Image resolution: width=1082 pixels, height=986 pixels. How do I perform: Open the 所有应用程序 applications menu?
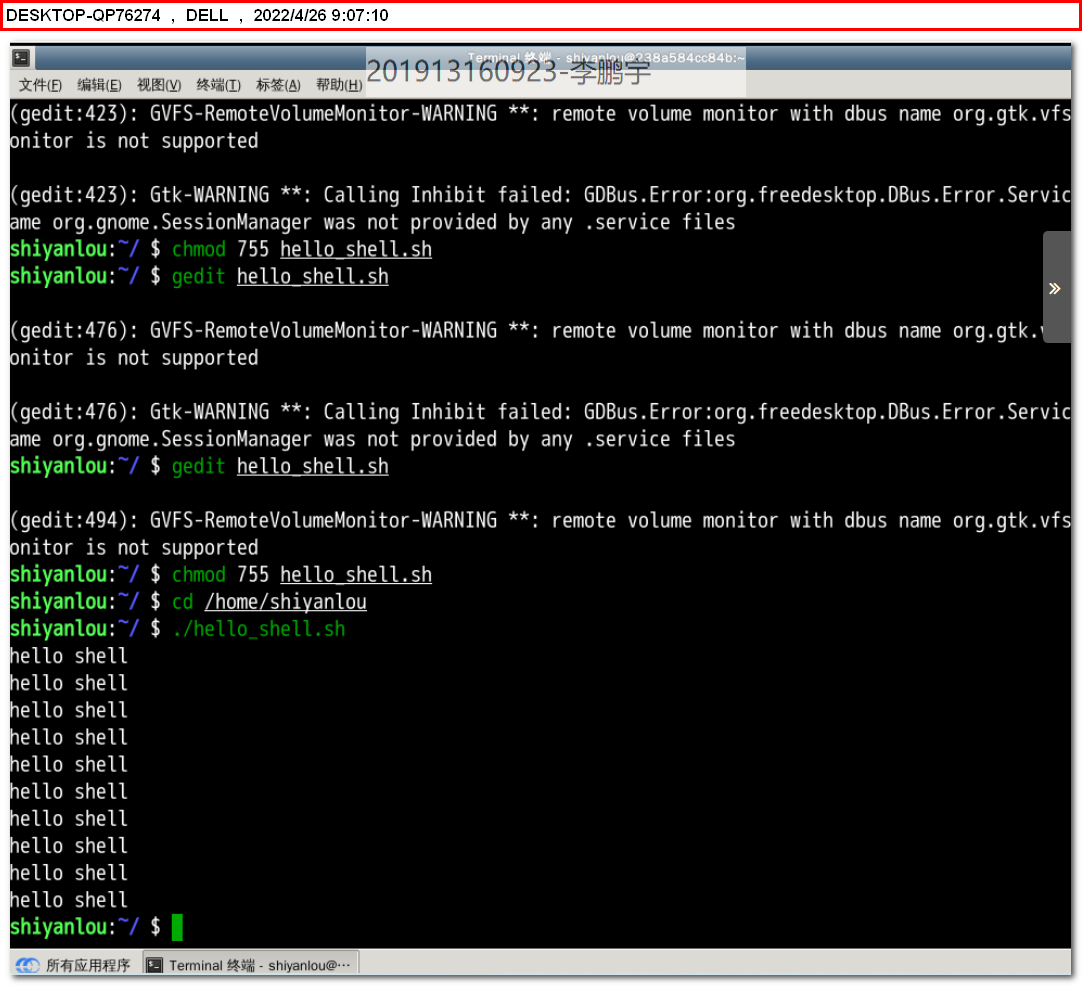(x=87, y=965)
